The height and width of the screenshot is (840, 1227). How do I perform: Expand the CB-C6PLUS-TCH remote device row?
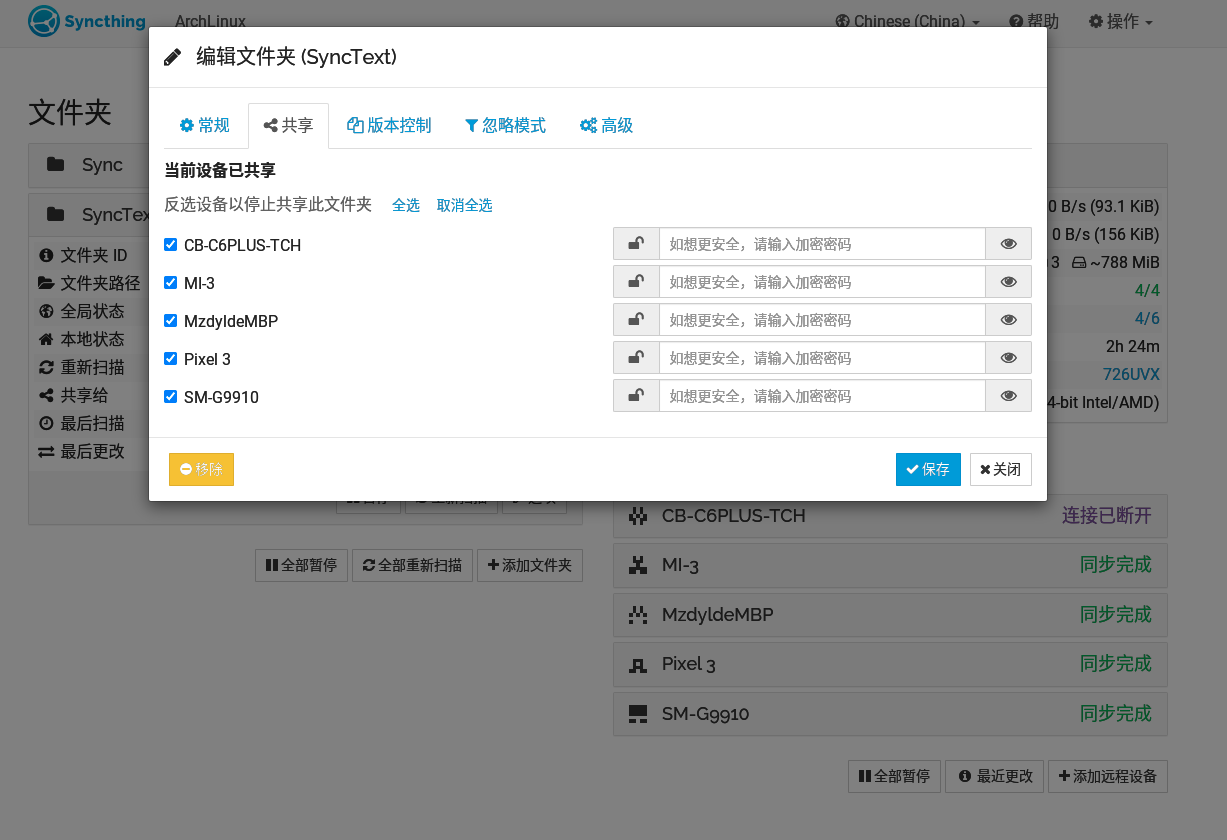click(890, 515)
